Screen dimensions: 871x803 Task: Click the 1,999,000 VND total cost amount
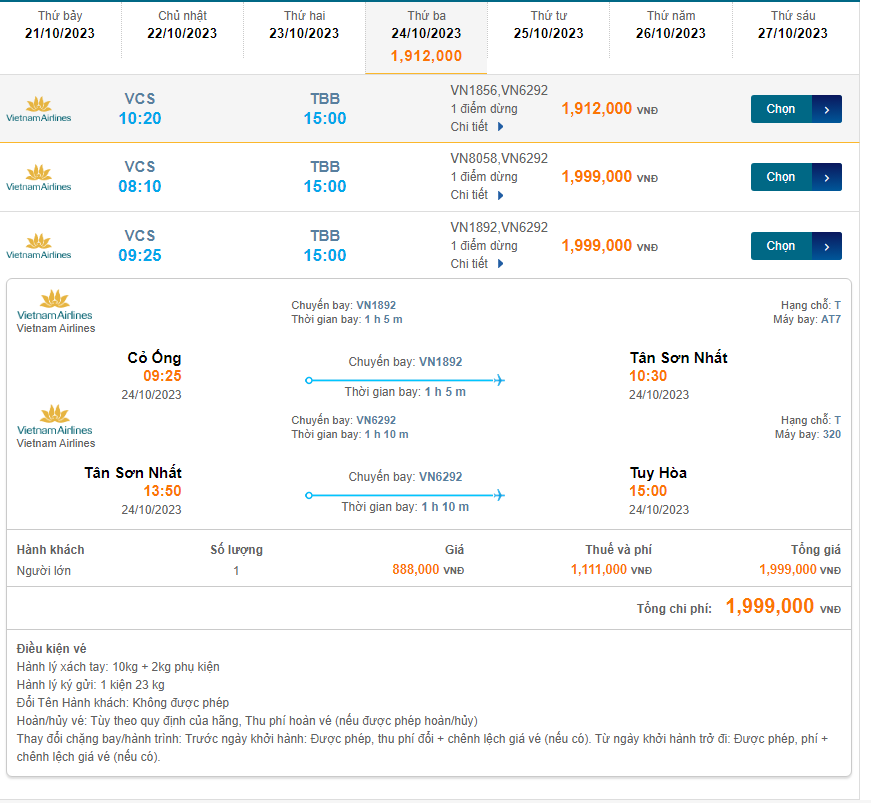[x=769, y=607]
